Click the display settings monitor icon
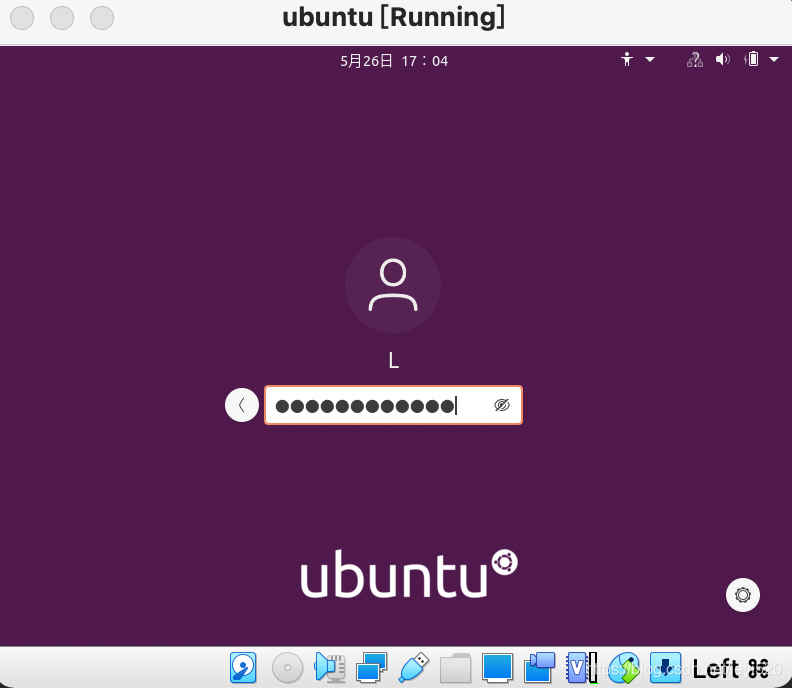Viewport: 792px width, 688px height. pyautogui.click(x=498, y=667)
